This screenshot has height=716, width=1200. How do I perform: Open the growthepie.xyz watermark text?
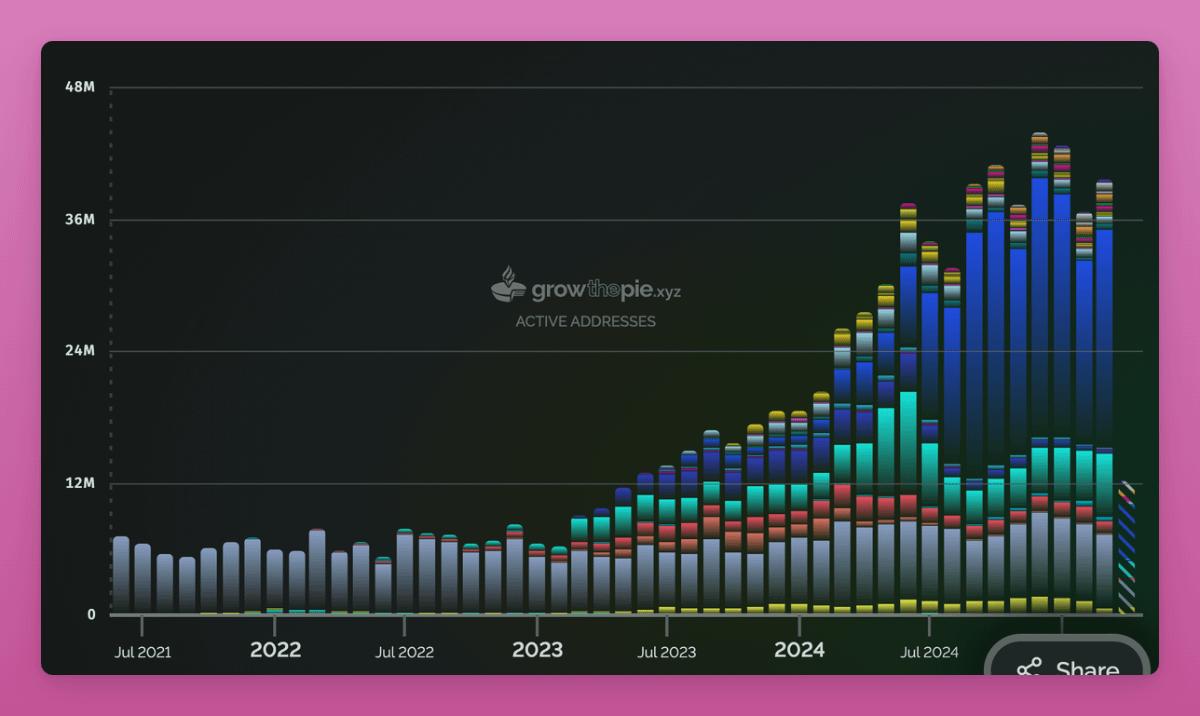pyautogui.click(x=605, y=291)
